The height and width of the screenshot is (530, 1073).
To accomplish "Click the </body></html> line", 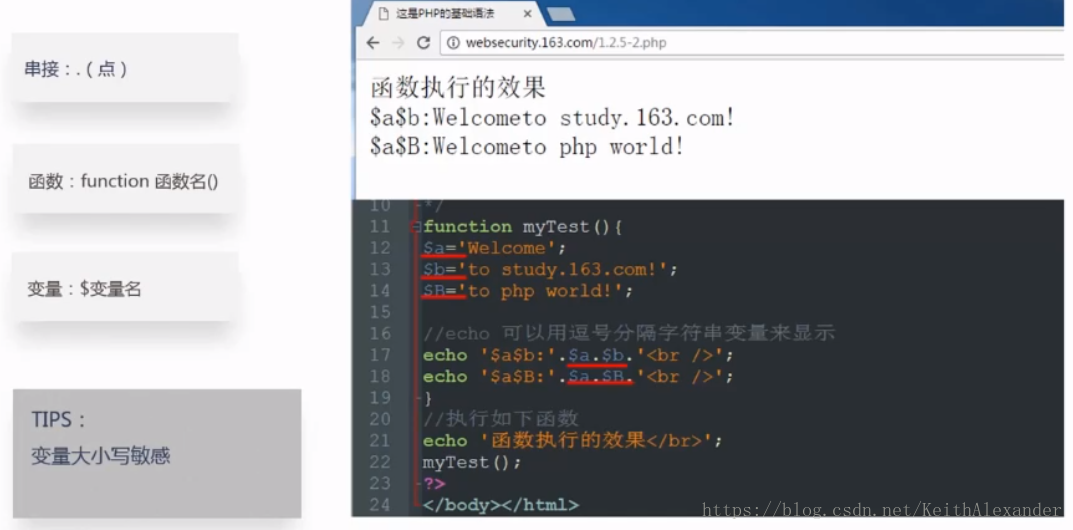I will click(501, 505).
